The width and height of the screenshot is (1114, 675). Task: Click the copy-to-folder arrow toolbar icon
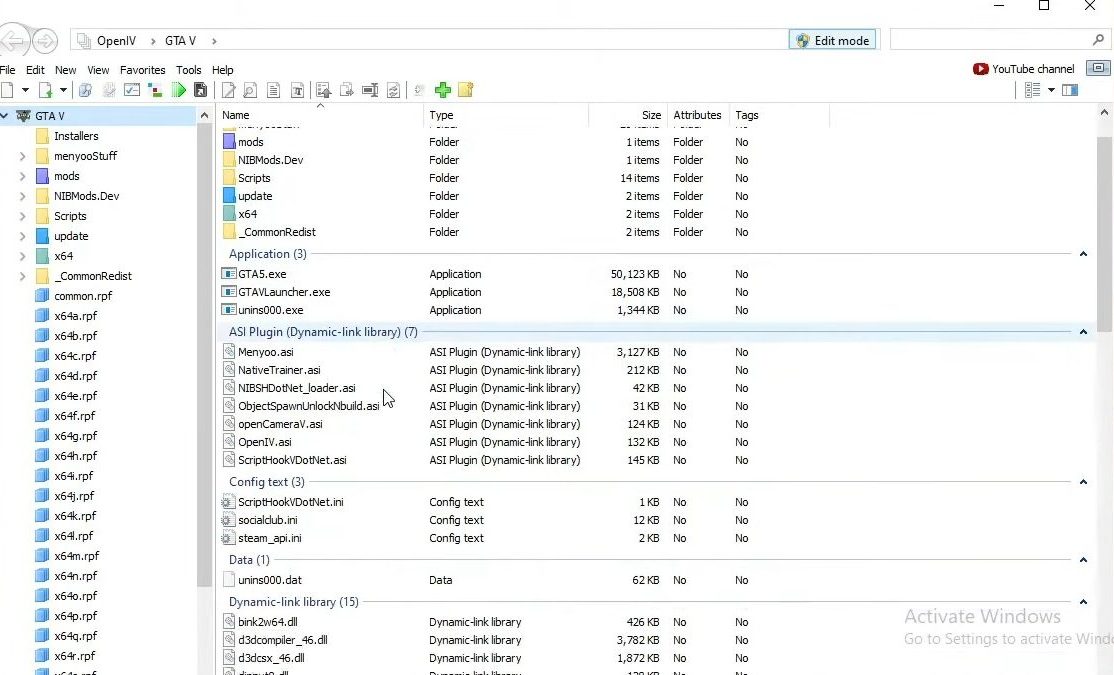347,90
